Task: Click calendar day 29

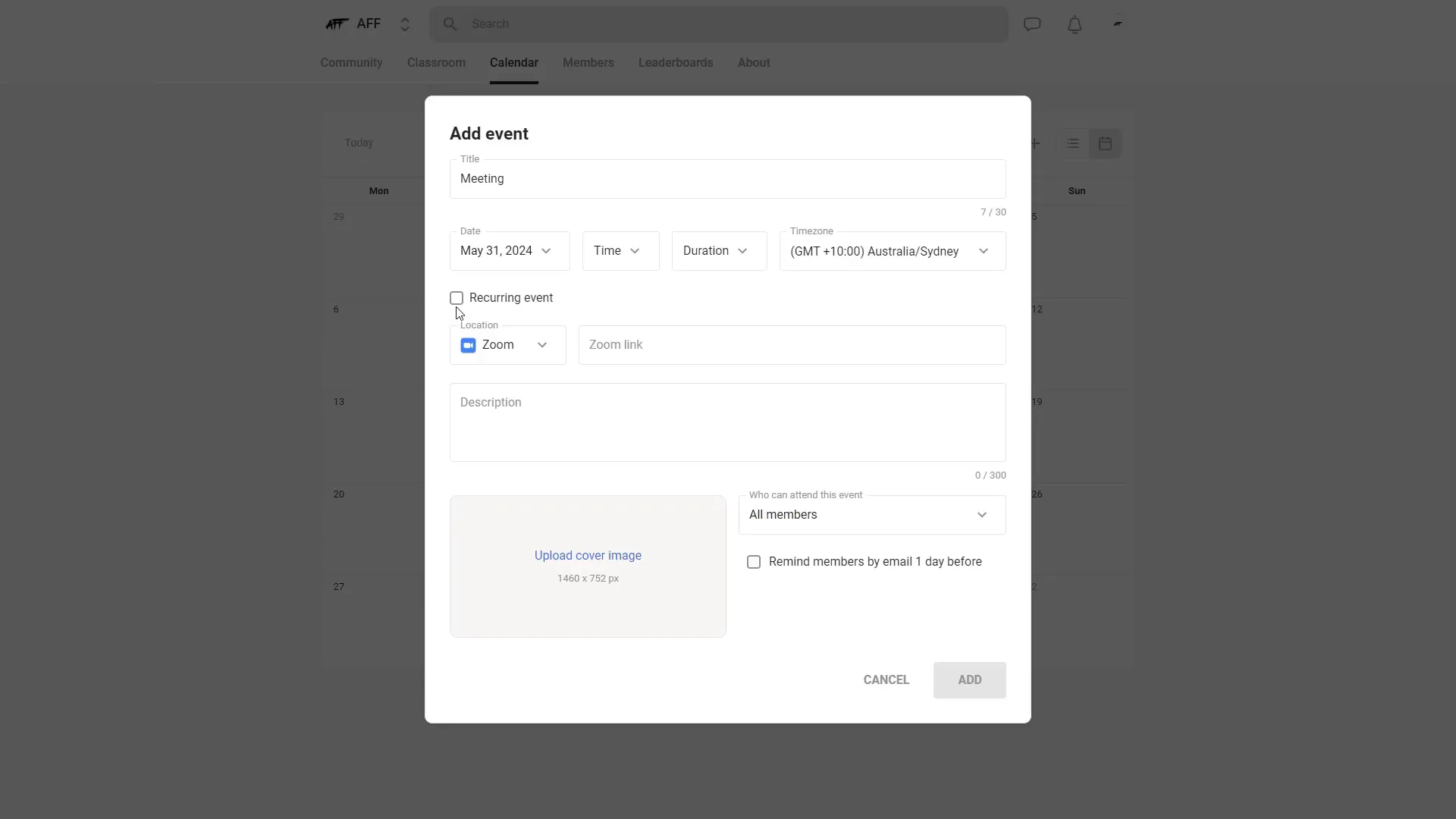Action: pyautogui.click(x=339, y=217)
